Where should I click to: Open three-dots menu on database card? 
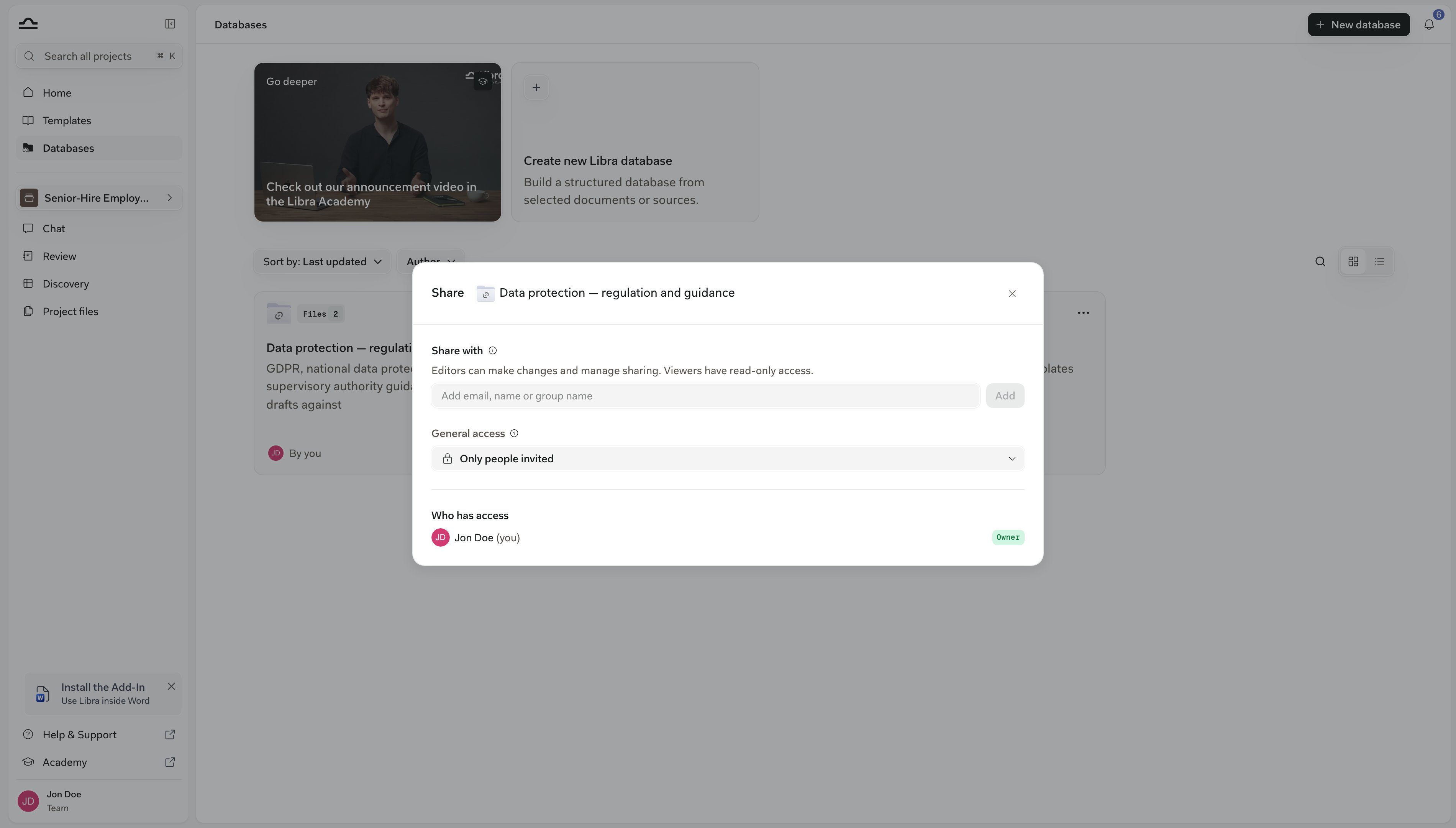click(1083, 313)
